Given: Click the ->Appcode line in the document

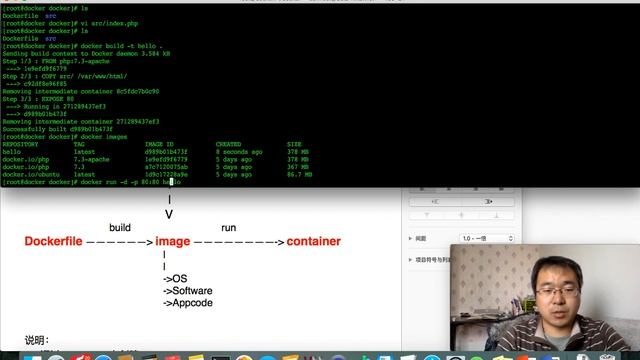Looking at the screenshot, I should tap(188, 303).
